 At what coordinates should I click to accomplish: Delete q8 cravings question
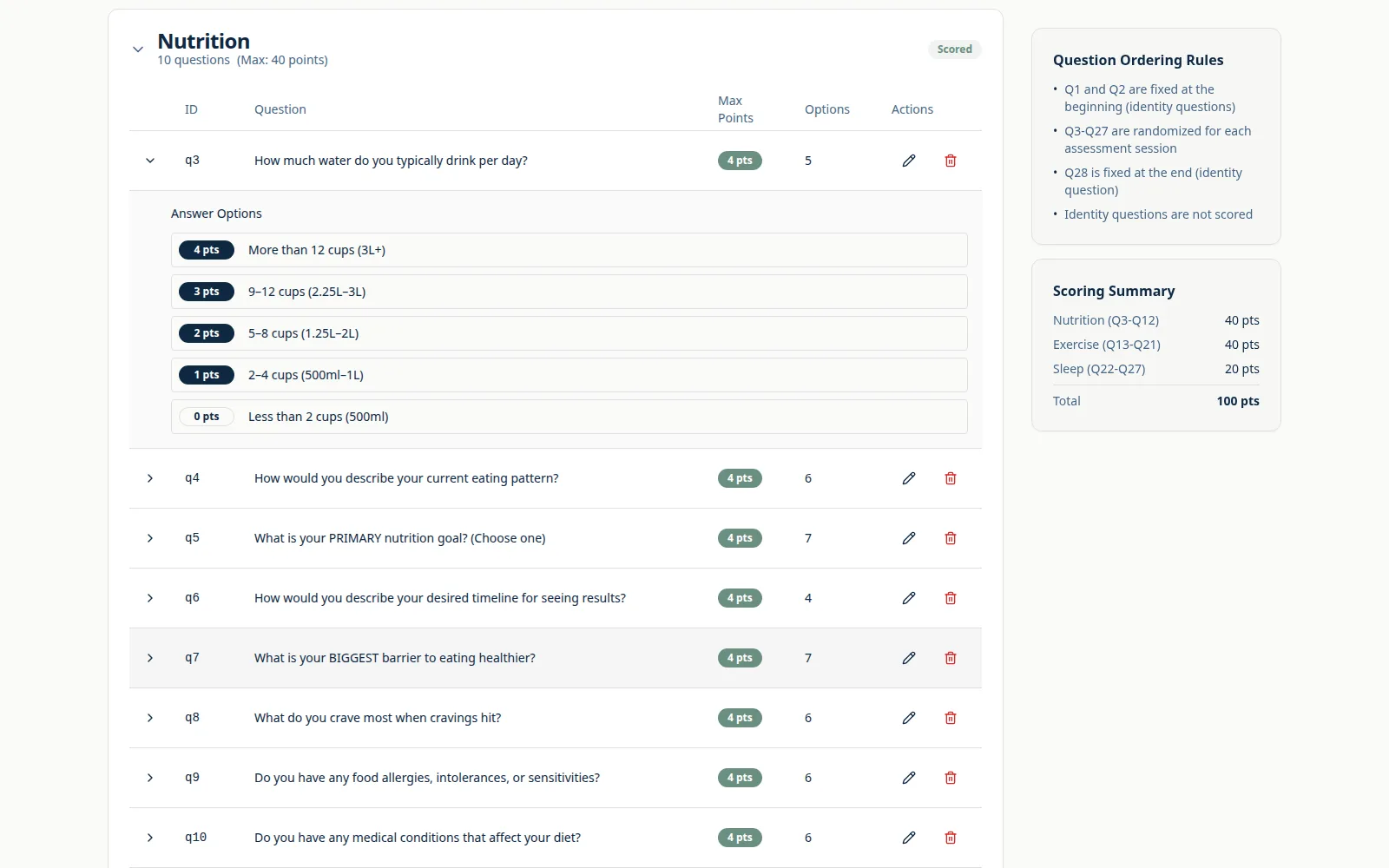951,718
